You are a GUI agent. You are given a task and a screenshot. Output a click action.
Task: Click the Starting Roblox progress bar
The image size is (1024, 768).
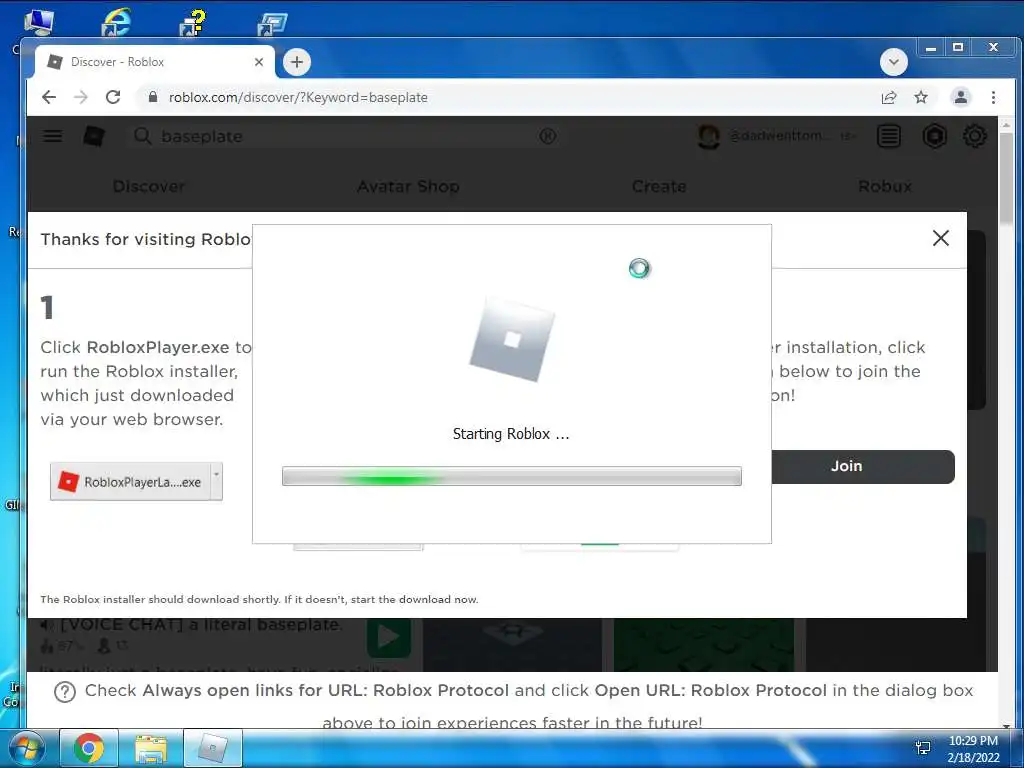point(511,476)
